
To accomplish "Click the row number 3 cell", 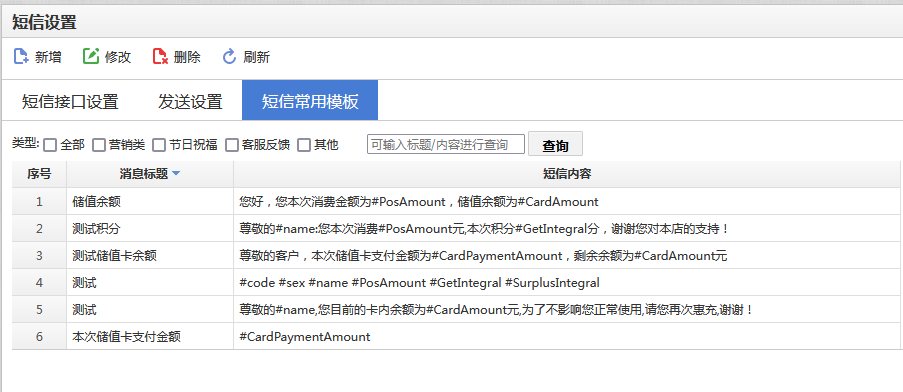I will [39, 256].
